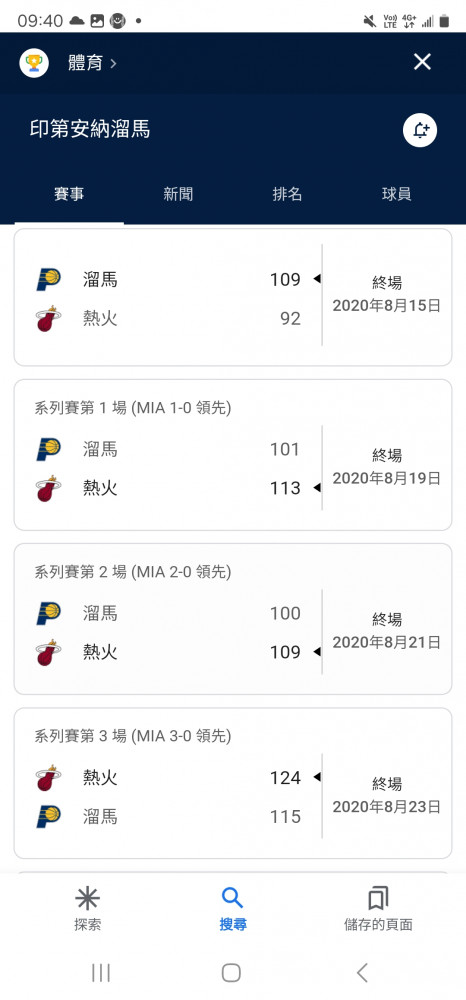Open series game 2 card (MIA 2-0)
466x1000 pixels.
pos(233,619)
